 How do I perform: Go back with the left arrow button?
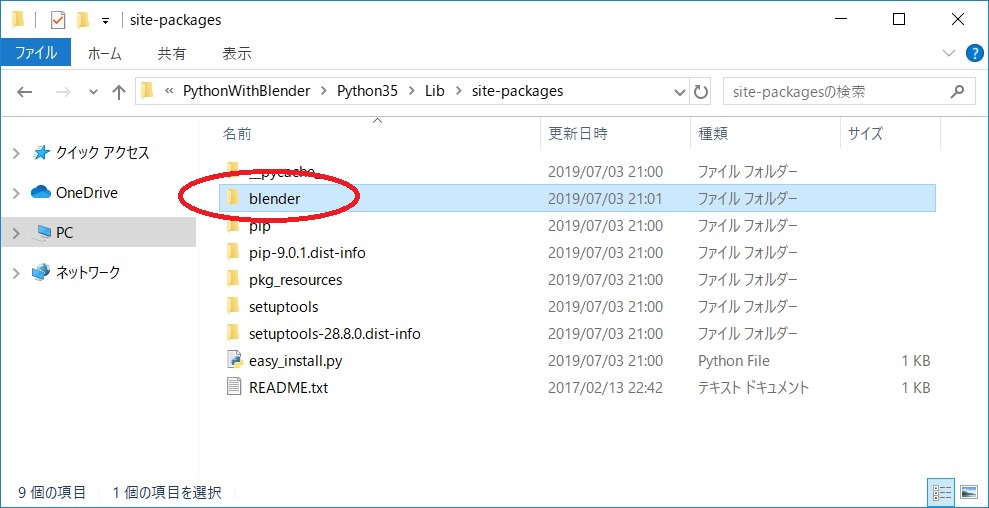tap(25, 92)
